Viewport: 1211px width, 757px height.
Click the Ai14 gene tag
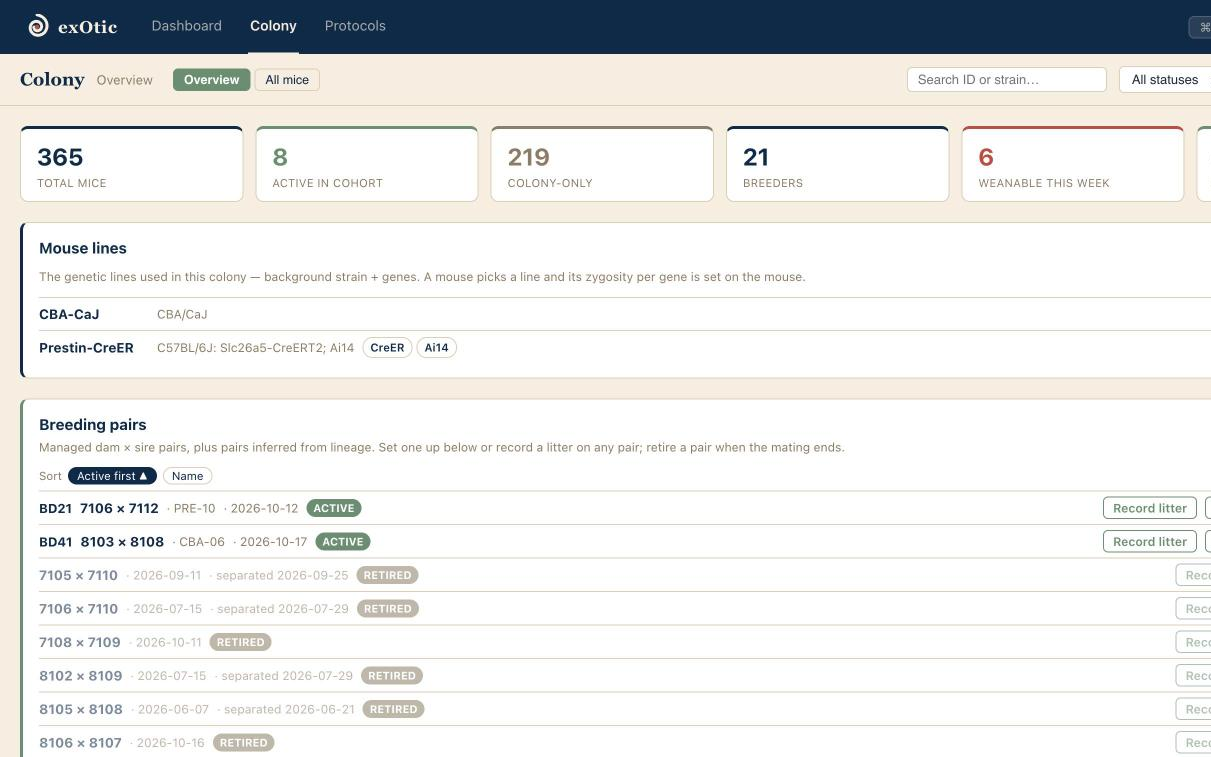pyautogui.click(x=436, y=348)
